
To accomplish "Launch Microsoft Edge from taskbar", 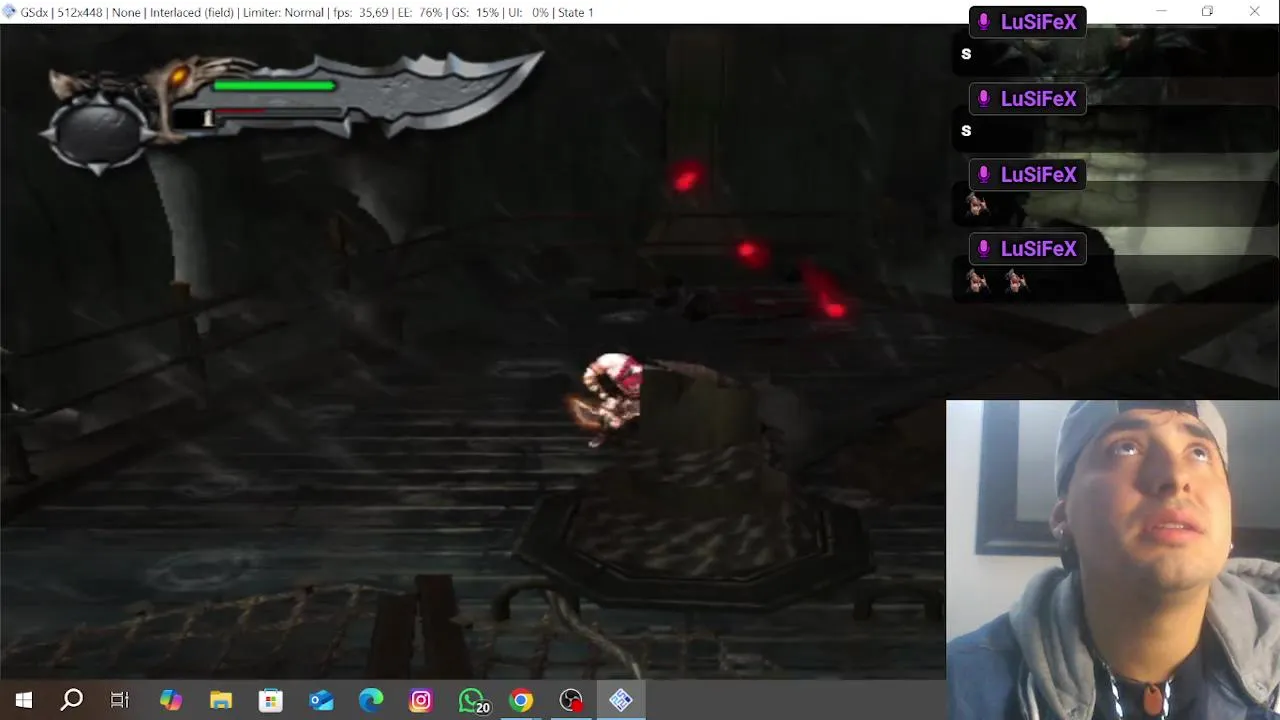I will click(371, 700).
